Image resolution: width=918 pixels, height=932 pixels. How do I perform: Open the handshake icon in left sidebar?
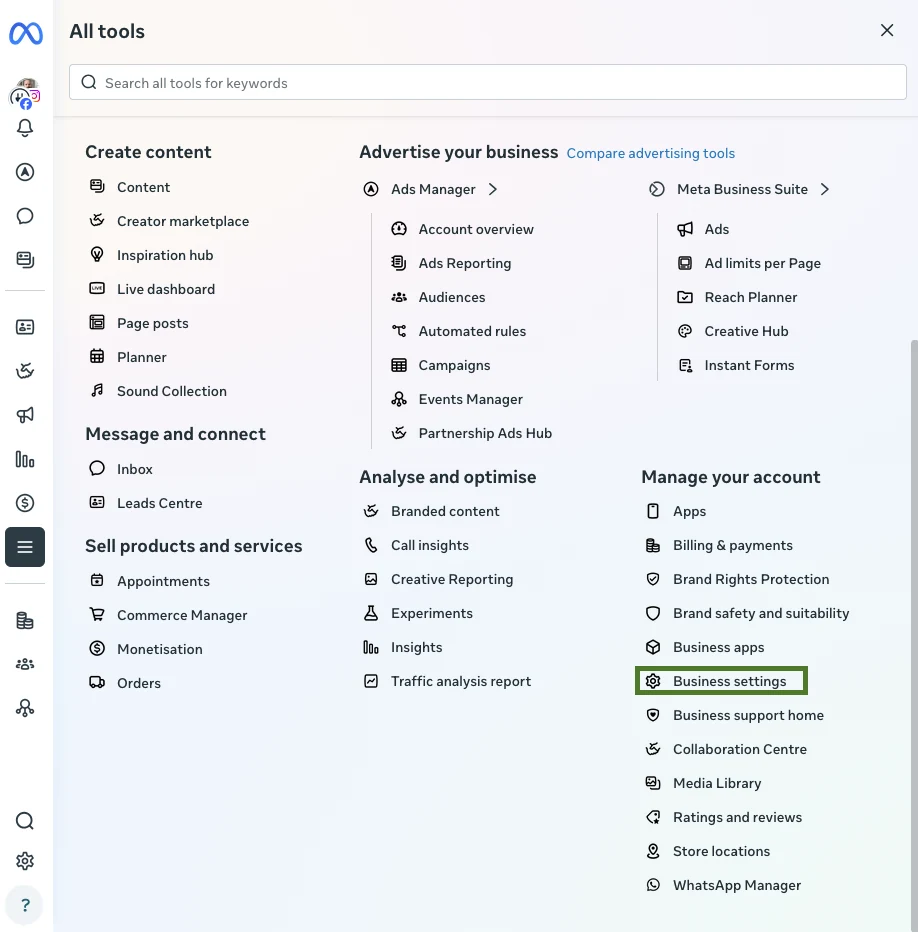point(25,371)
